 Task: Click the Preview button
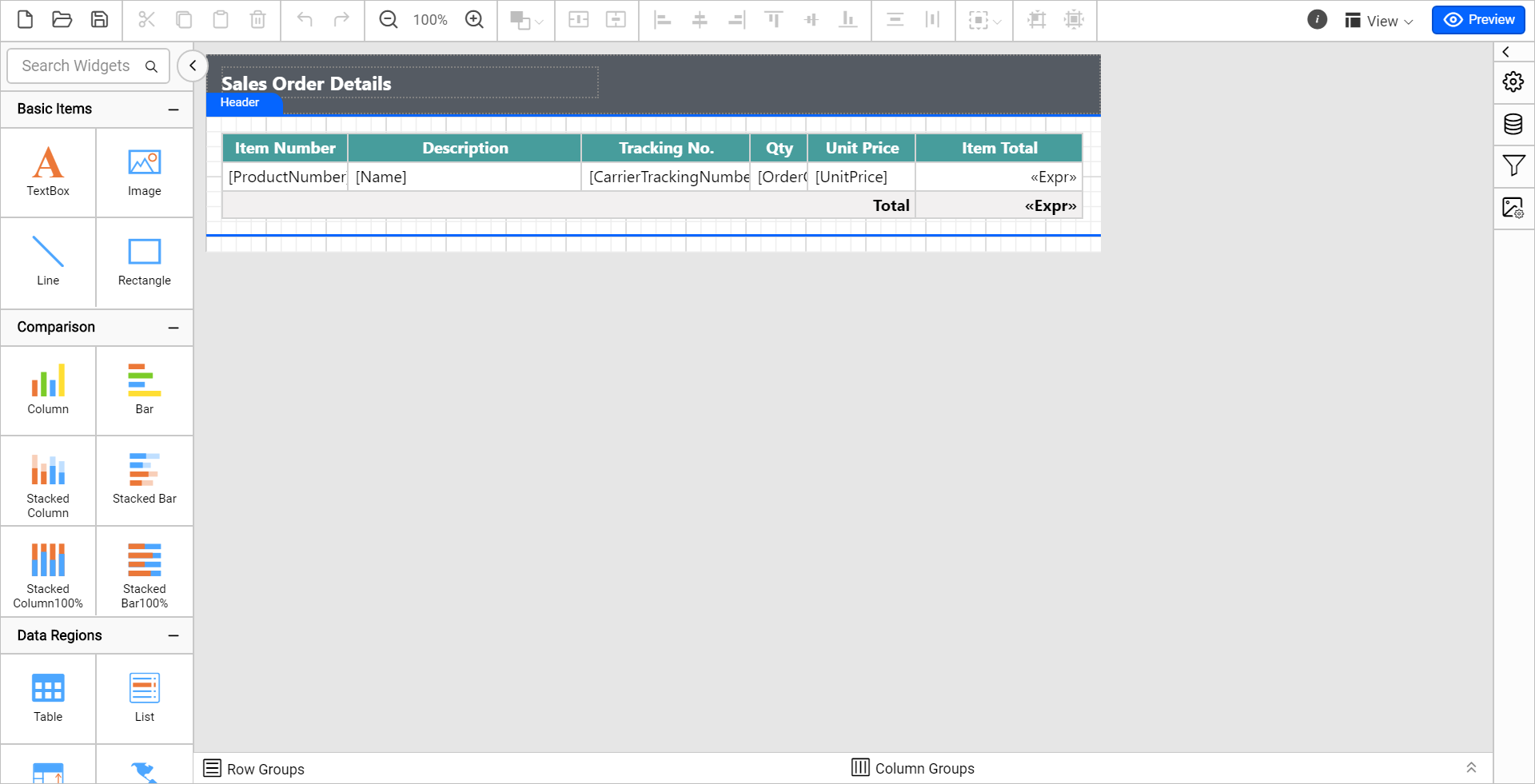[1478, 20]
